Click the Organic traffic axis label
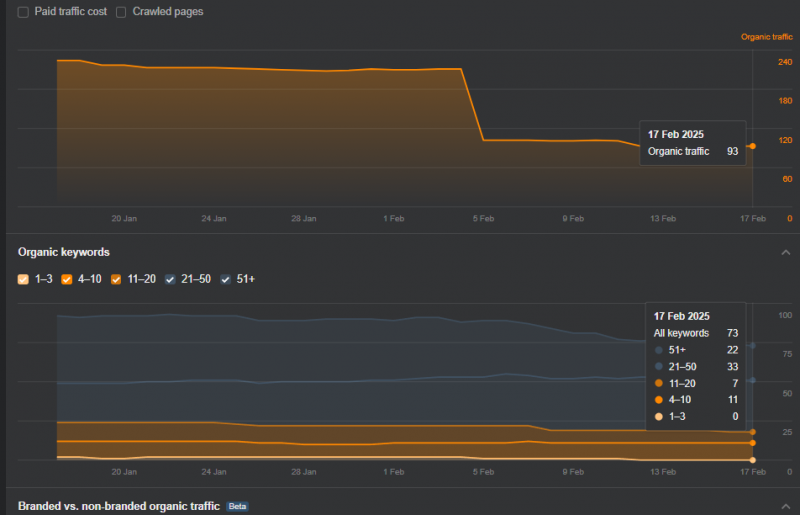Screen dimensions: 800x515 click(x=766, y=37)
